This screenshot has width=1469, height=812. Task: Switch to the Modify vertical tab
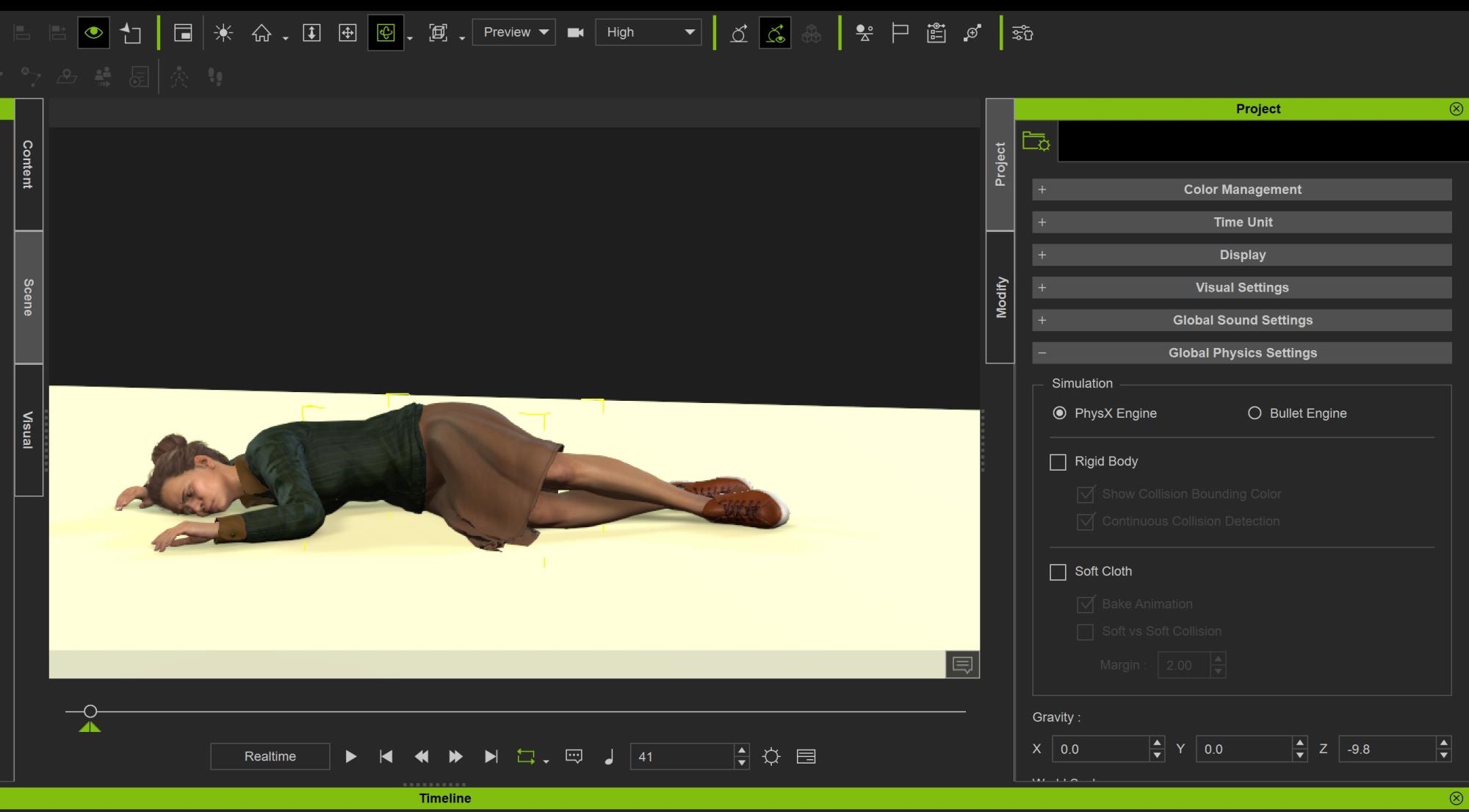[1000, 297]
